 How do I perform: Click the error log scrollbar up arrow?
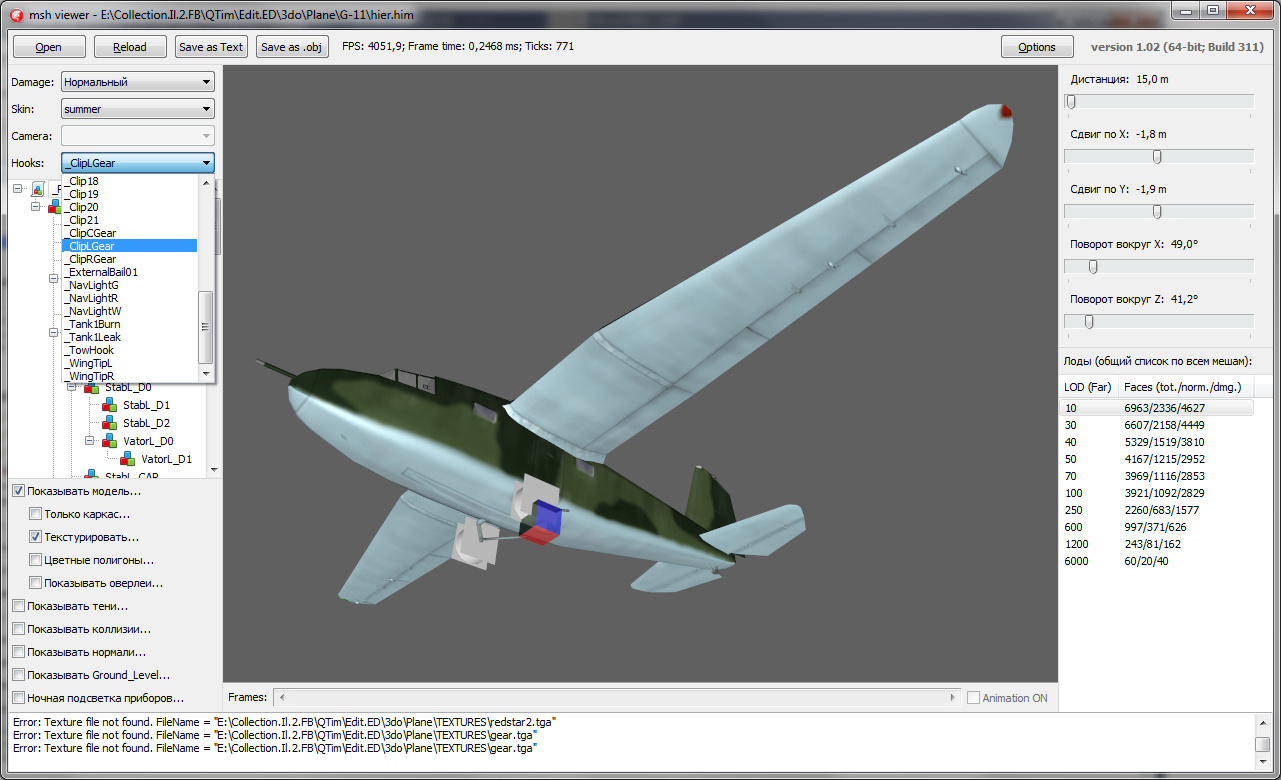point(1262,724)
